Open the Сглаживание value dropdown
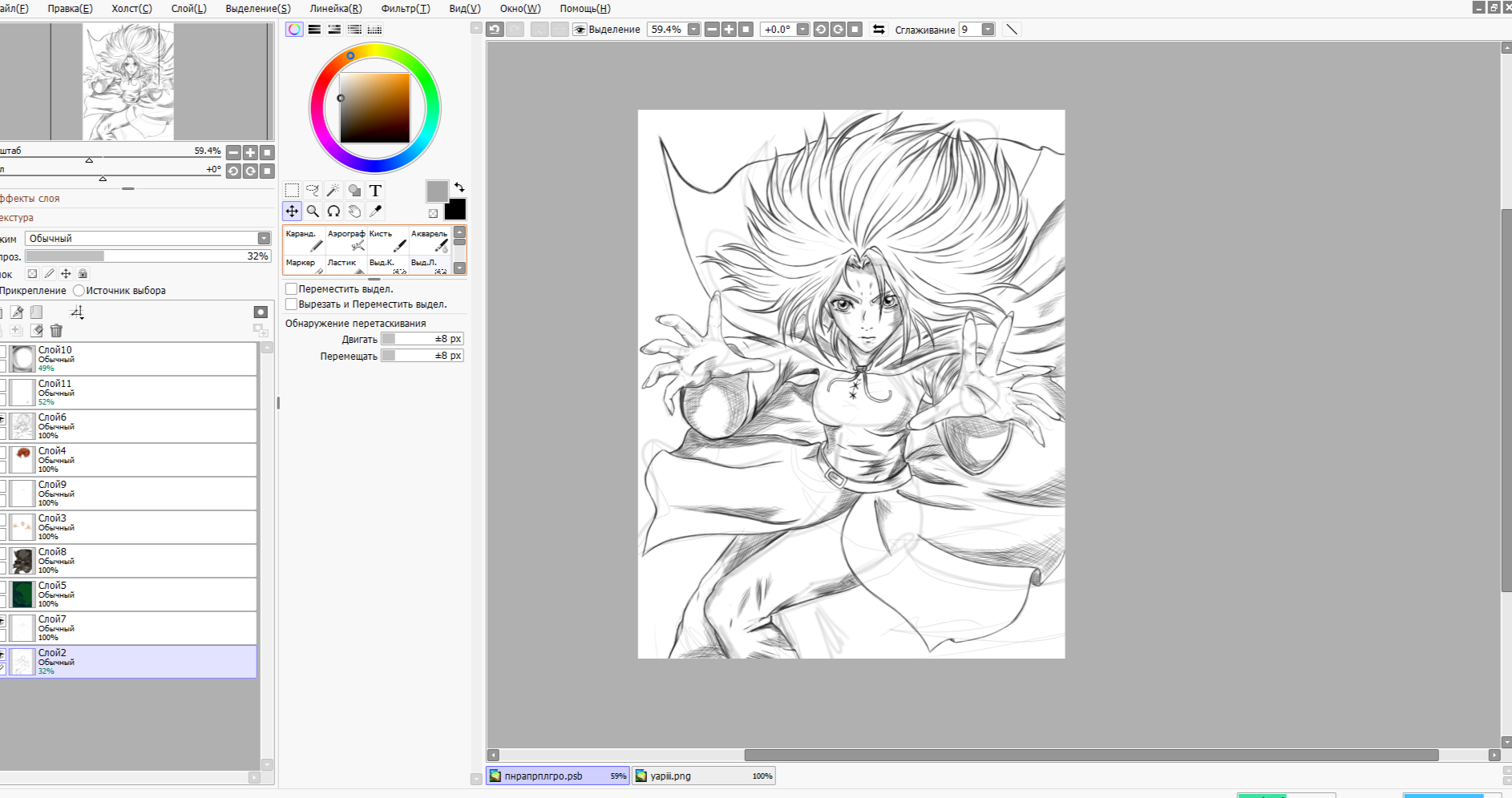Viewport: 1512px width, 798px height. click(x=988, y=30)
